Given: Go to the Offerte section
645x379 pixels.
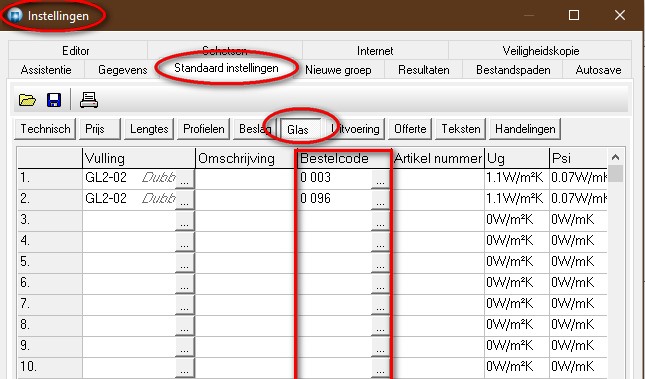Looking at the screenshot, I should [410, 129].
